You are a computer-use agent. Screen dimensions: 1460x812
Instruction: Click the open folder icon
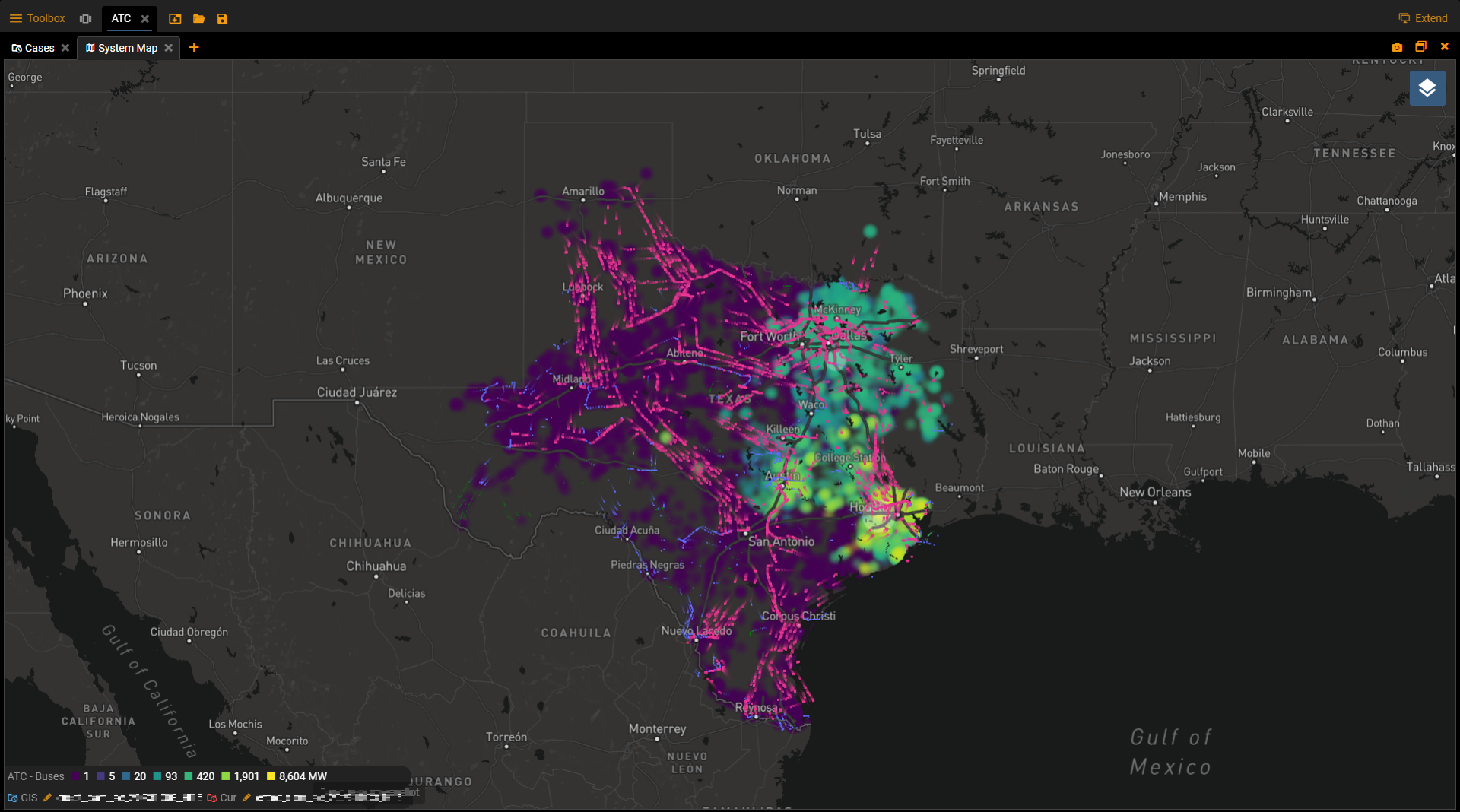[198, 18]
